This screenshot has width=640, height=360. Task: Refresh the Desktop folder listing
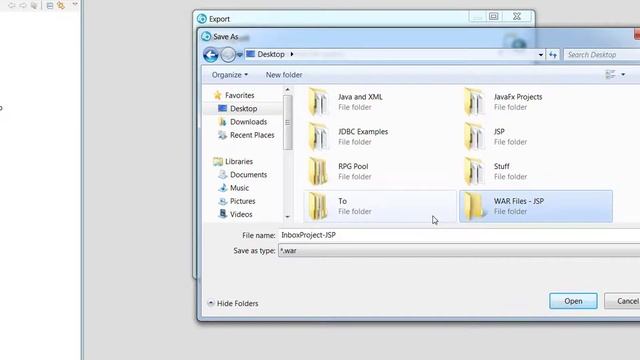[x=553, y=55]
